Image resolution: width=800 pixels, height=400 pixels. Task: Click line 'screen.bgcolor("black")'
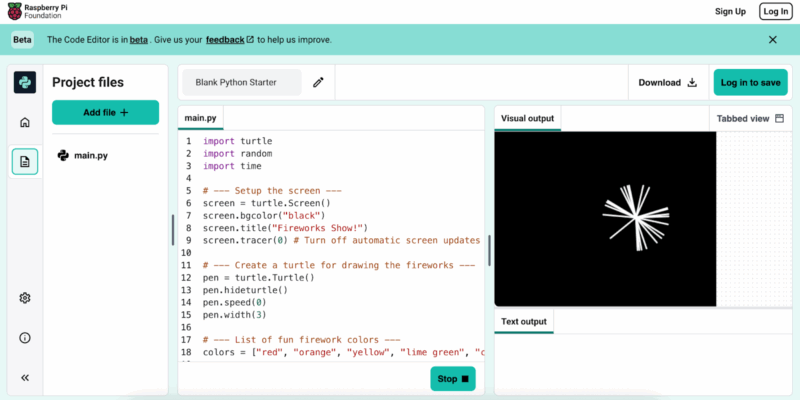click(x=264, y=215)
